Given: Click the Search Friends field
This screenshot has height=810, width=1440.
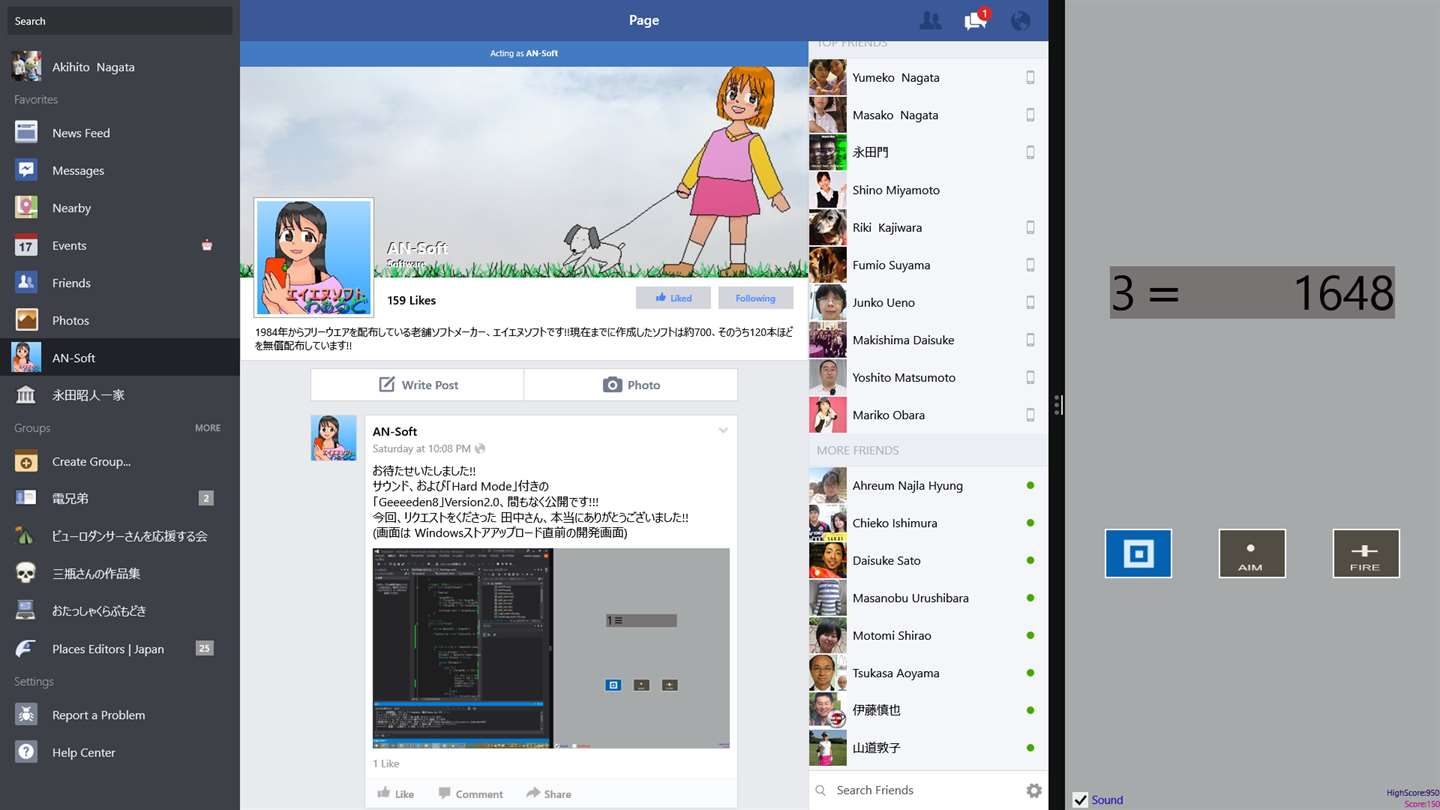Looking at the screenshot, I should pos(915,790).
